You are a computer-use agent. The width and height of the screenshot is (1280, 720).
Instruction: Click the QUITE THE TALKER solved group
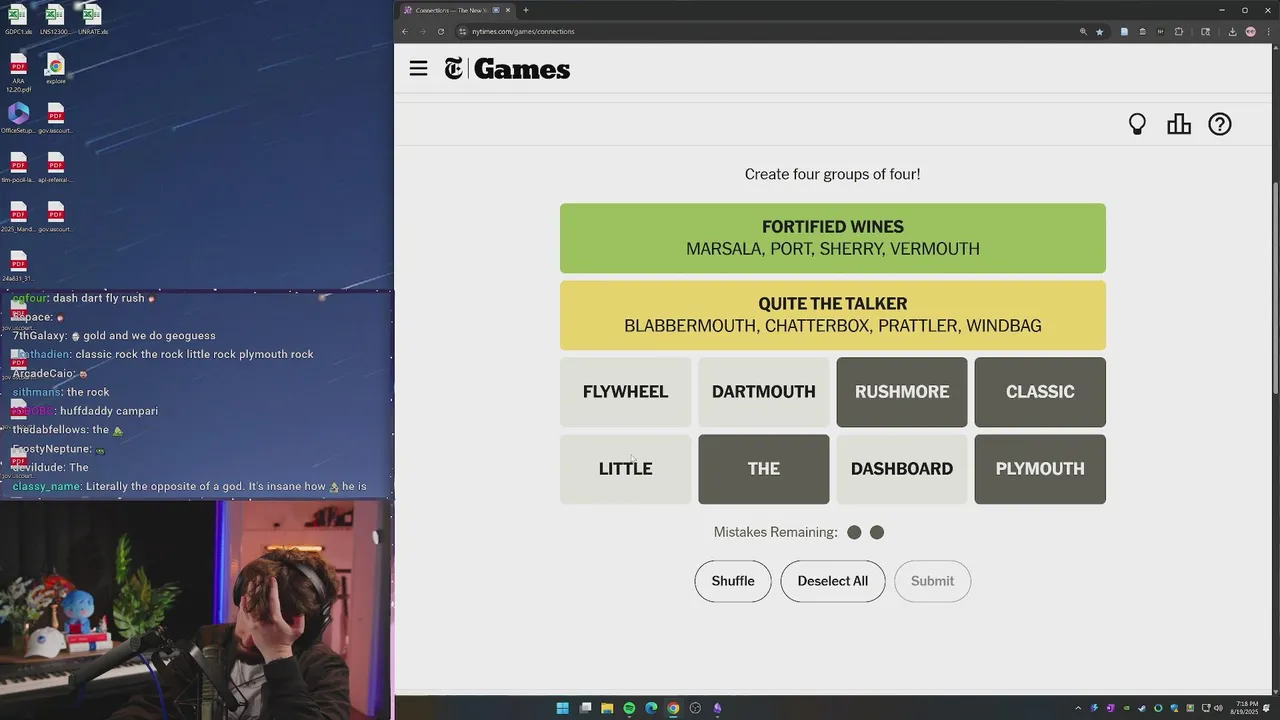(x=833, y=315)
